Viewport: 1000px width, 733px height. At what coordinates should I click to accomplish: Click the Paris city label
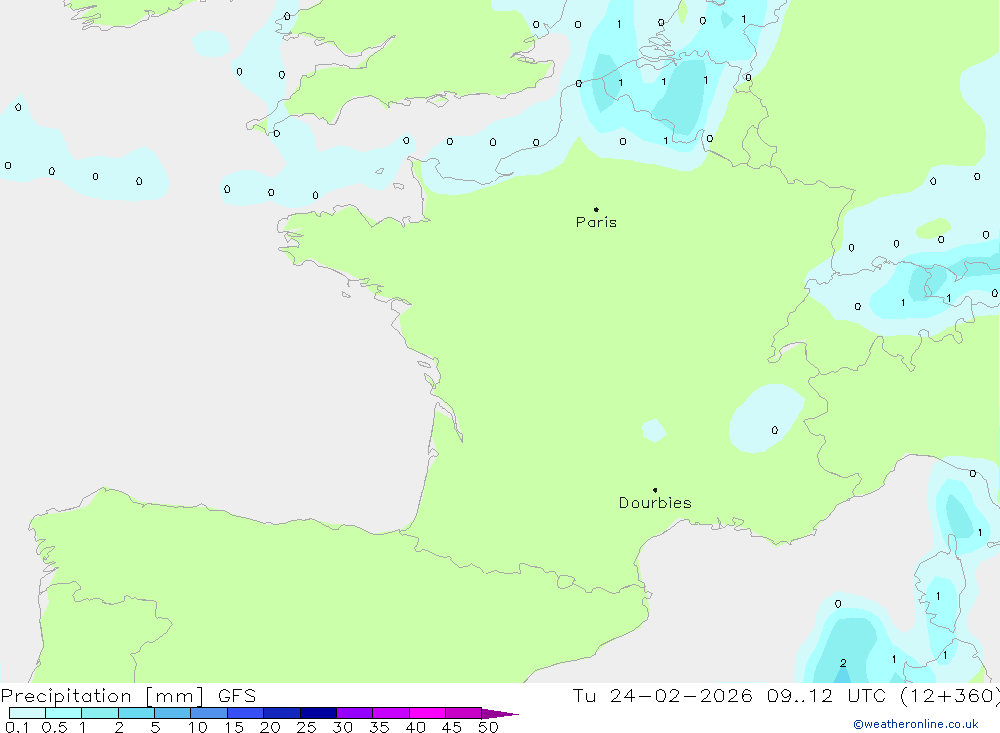coord(596,222)
